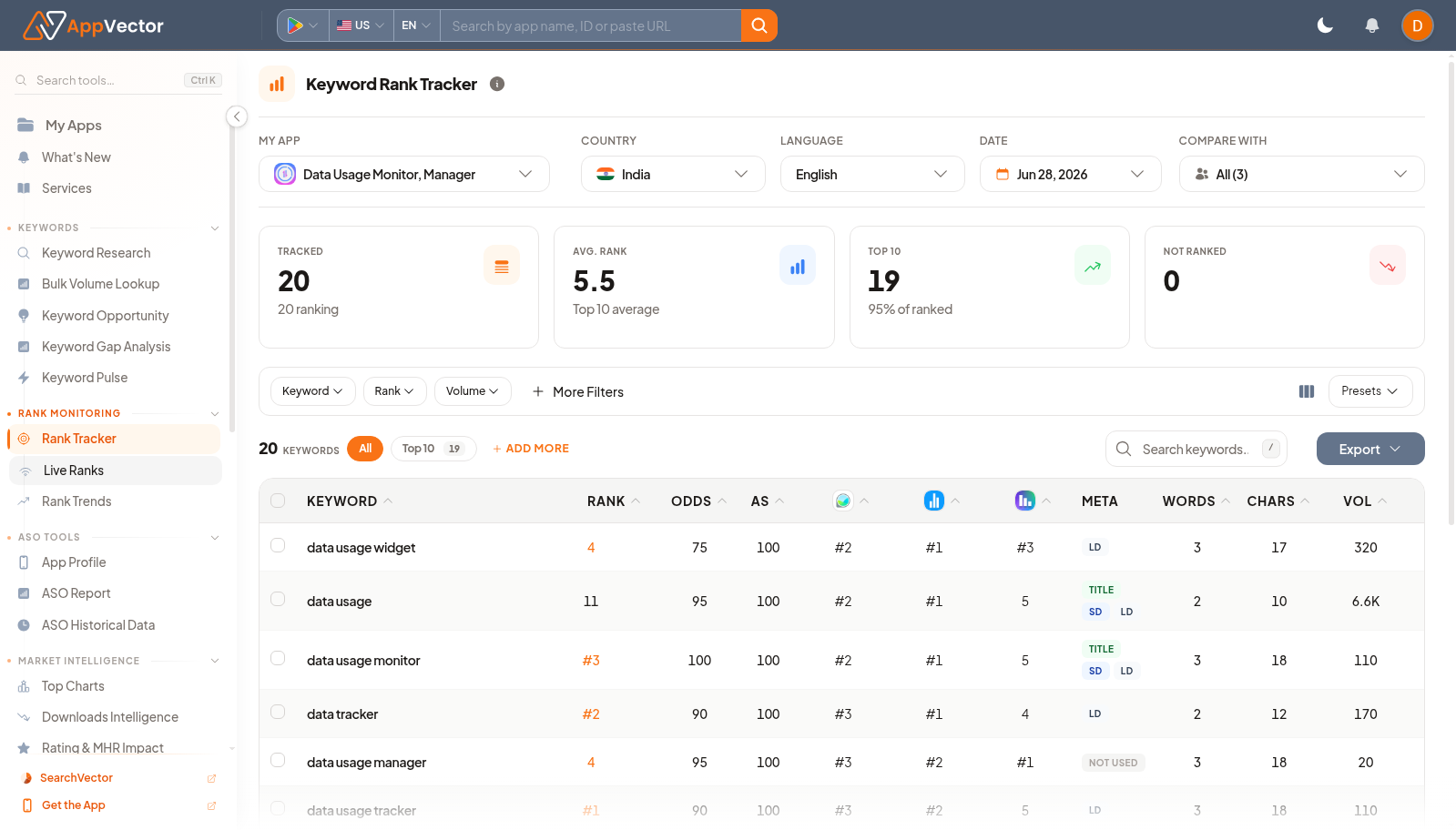Click the Export button
Screen dimensions: 1456x830
(x=1370, y=449)
